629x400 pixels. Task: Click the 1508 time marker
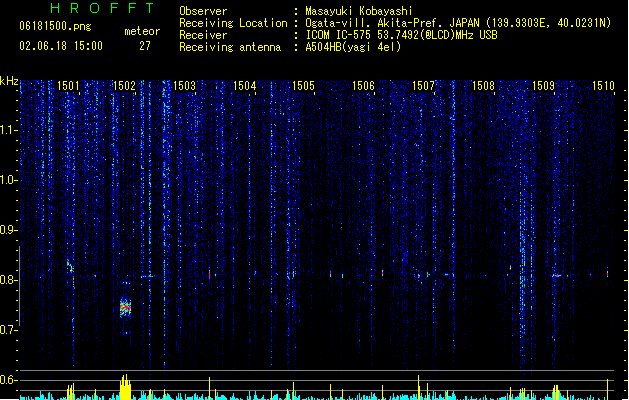[483, 86]
